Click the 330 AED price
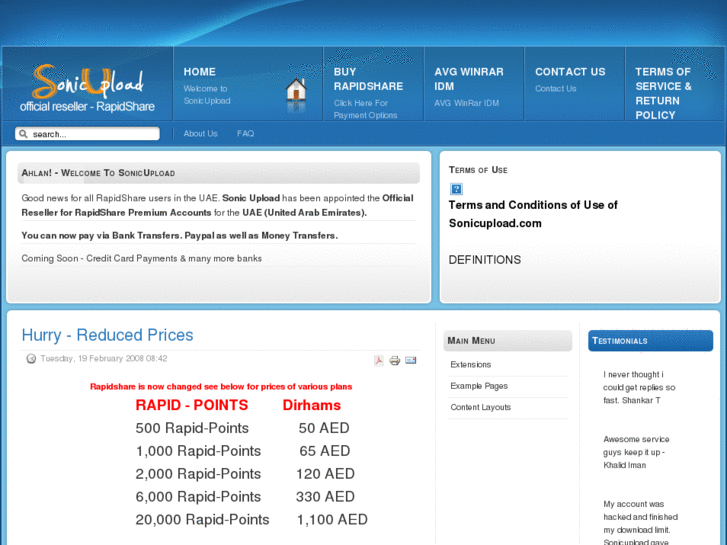 (x=325, y=496)
